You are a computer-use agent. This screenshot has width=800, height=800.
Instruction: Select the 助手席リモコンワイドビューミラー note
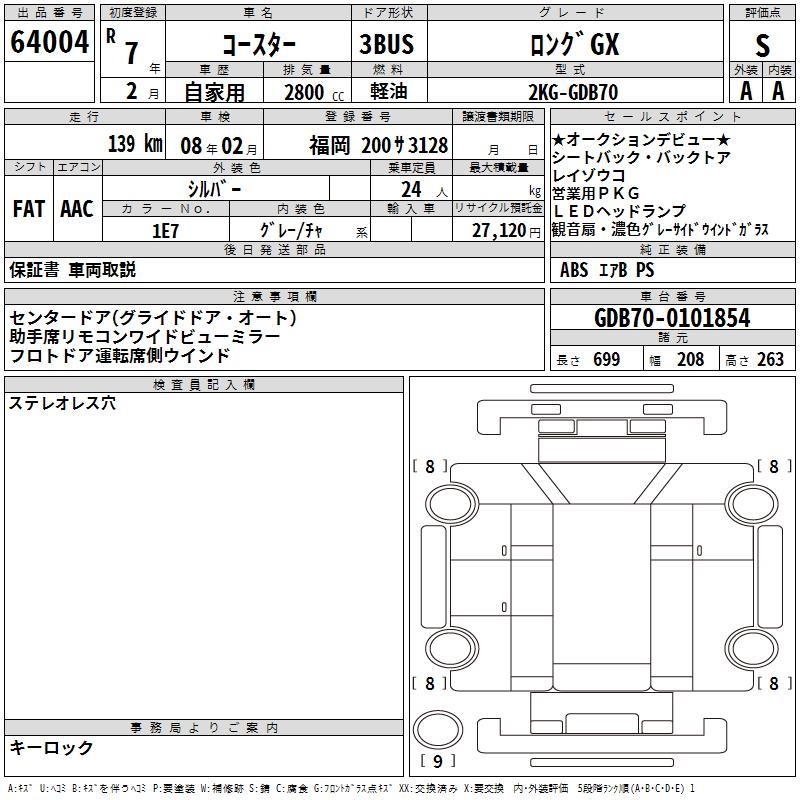coord(145,337)
